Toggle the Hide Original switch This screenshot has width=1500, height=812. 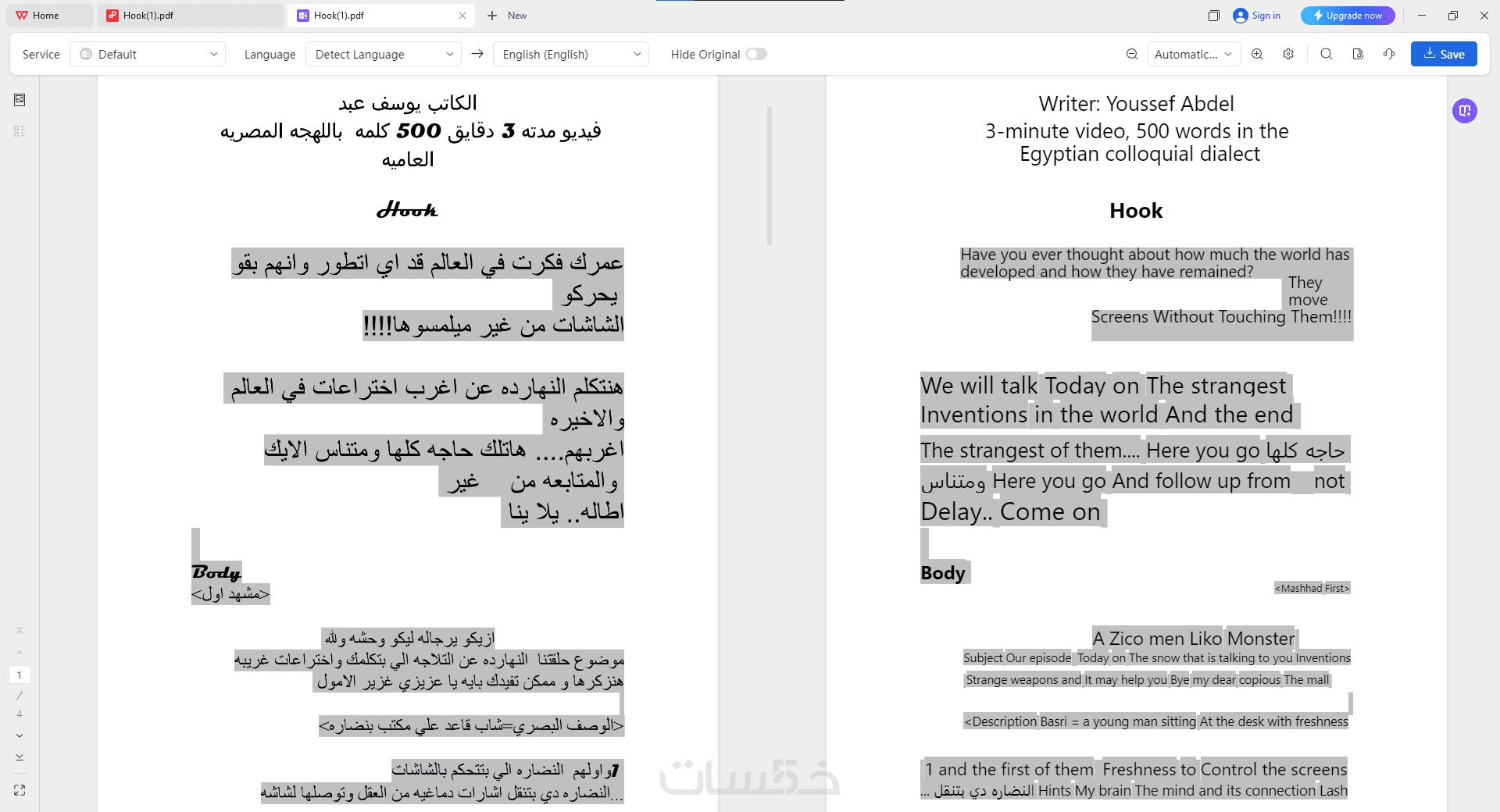[x=756, y=54]
